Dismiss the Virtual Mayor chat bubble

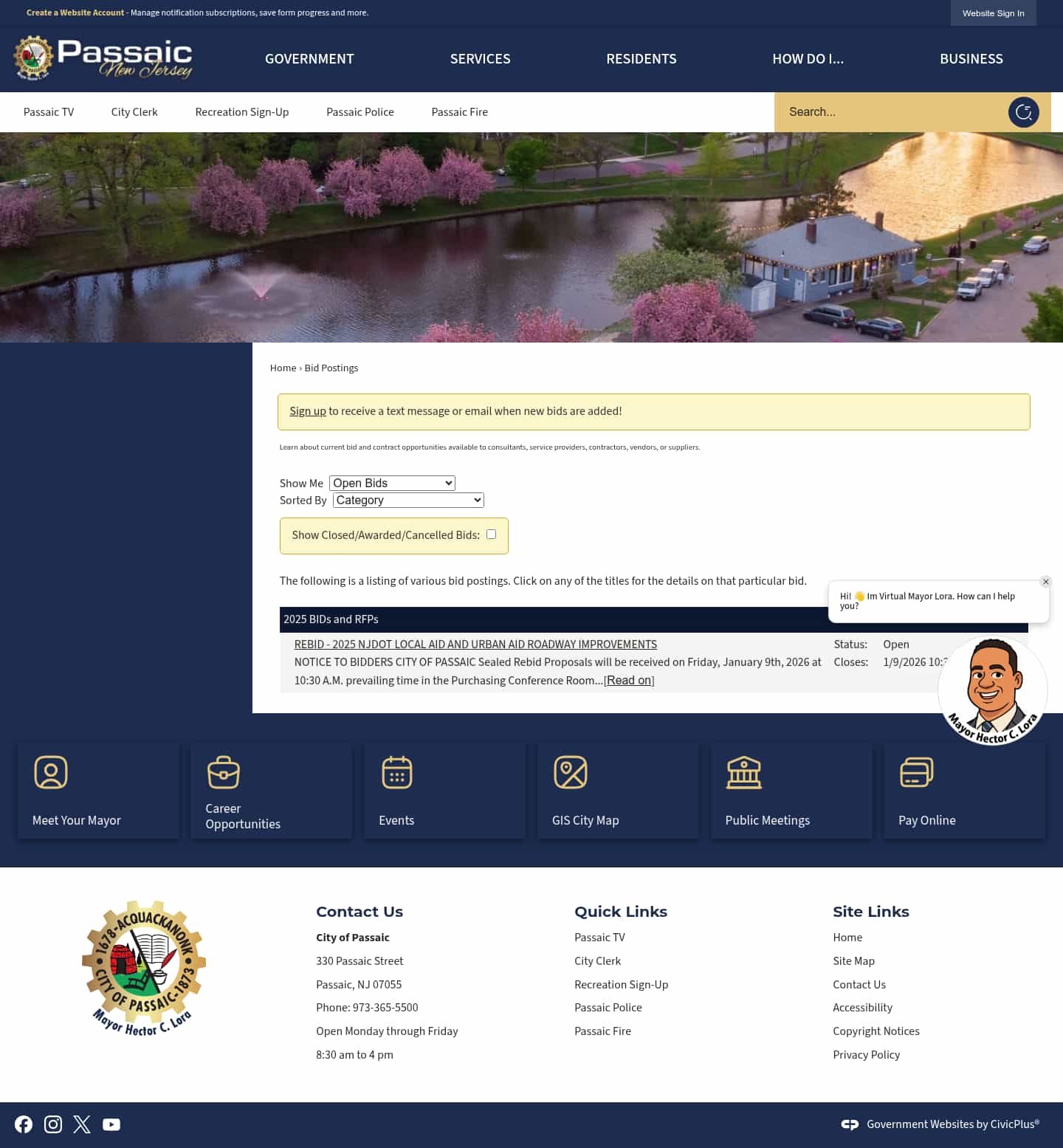(1045, 582)
